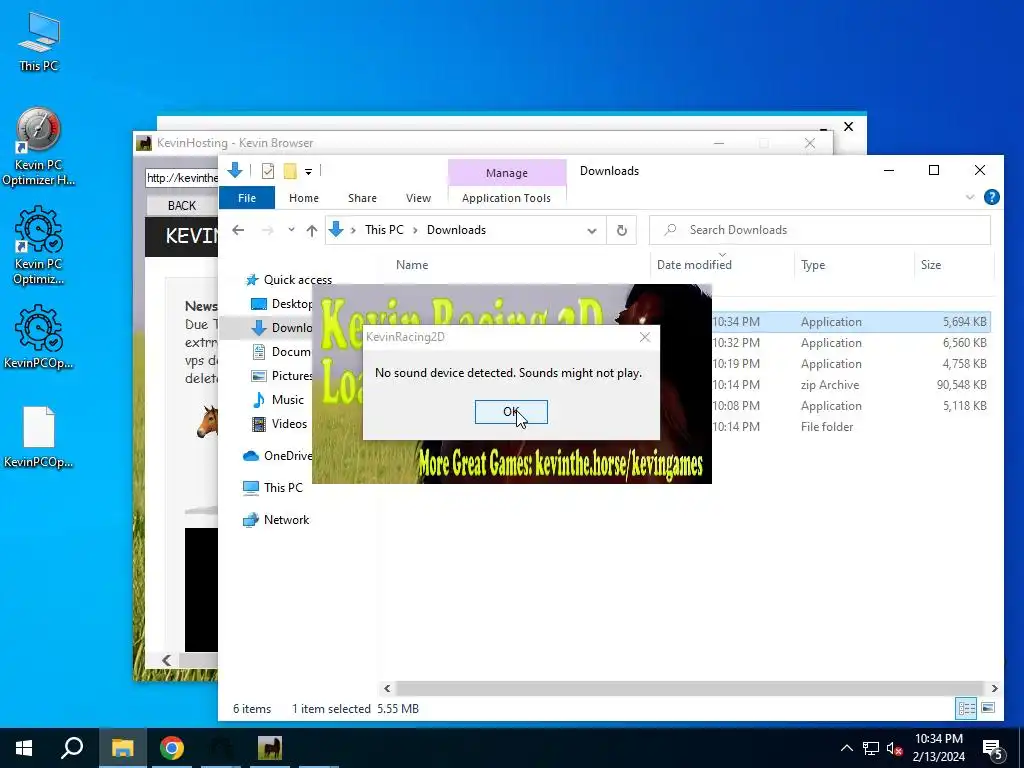Viewport: 1024px width, 768px height.
Task: Click This PC in the address breadcrumb
Action: pyautogui.click(x=384, y=230)
